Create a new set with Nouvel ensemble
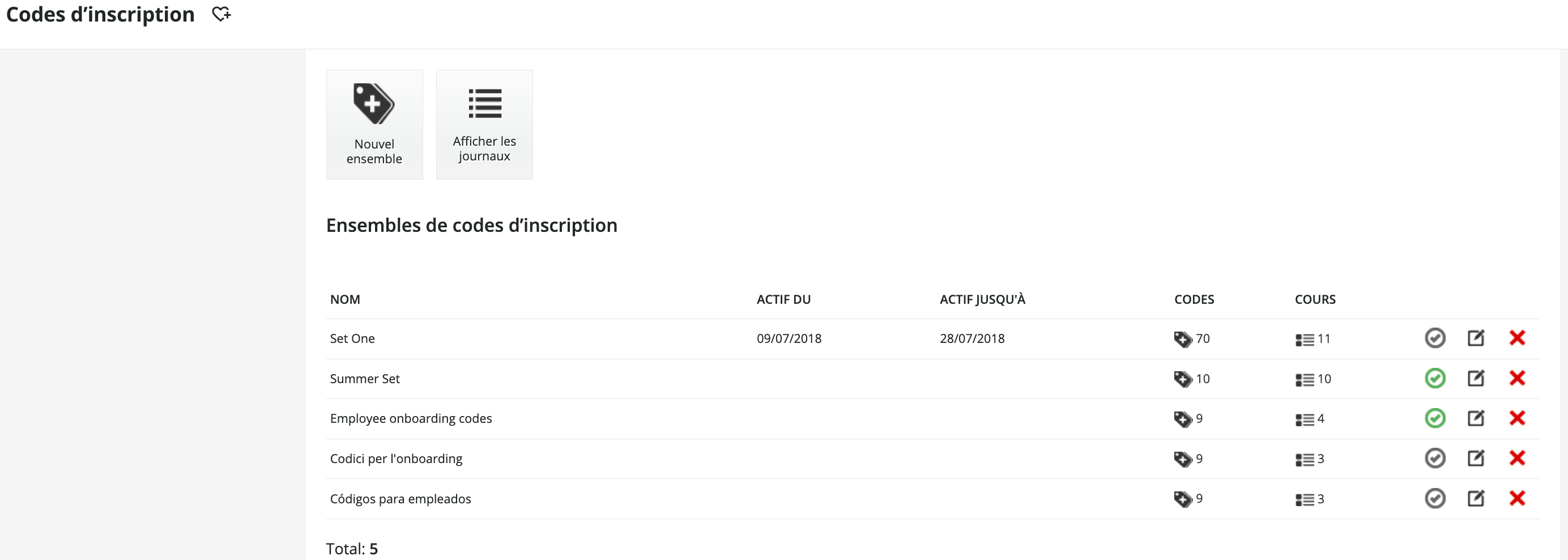This screenshot has height=560, width=1568. pos(374,124)
